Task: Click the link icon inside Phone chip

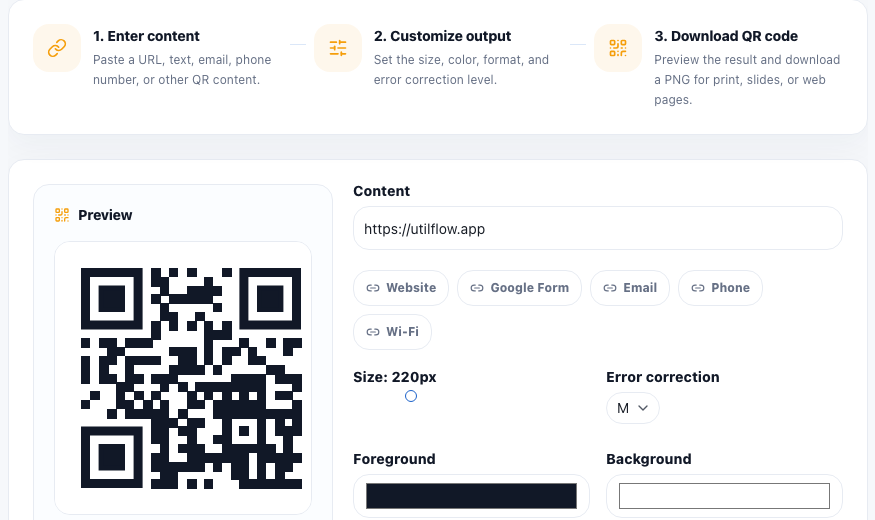Action: (x=698, y=288)
